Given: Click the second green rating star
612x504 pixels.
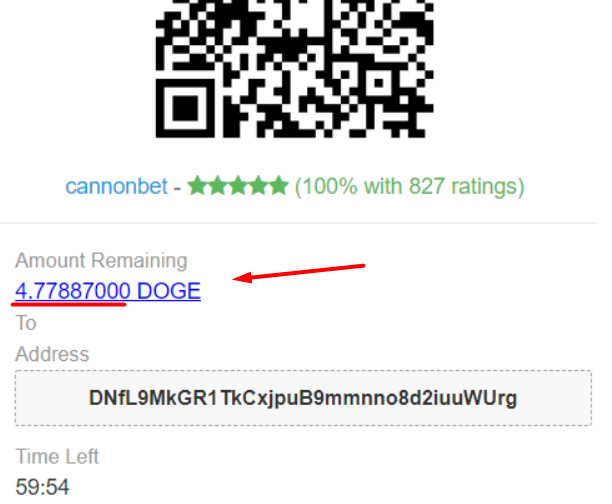Looking at the screenshot, I should coord(217,185).
